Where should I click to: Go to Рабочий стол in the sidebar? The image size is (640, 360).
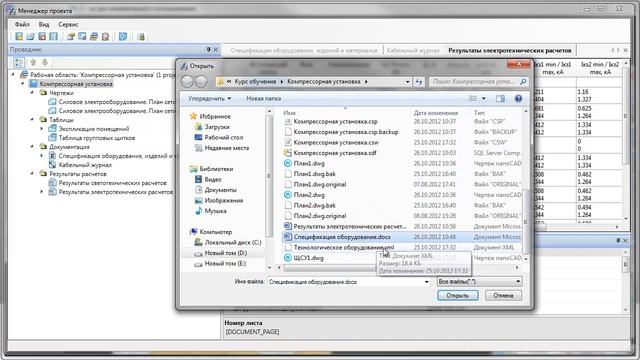click(x=224, y=138)
